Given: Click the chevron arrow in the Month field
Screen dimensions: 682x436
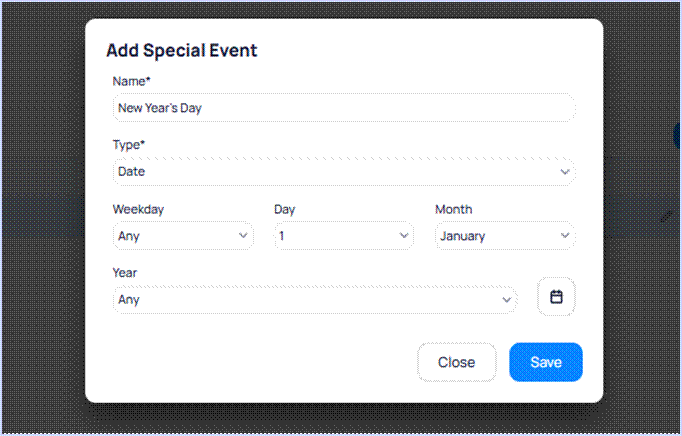Looking at the screenshot, I should click(565, 236).
